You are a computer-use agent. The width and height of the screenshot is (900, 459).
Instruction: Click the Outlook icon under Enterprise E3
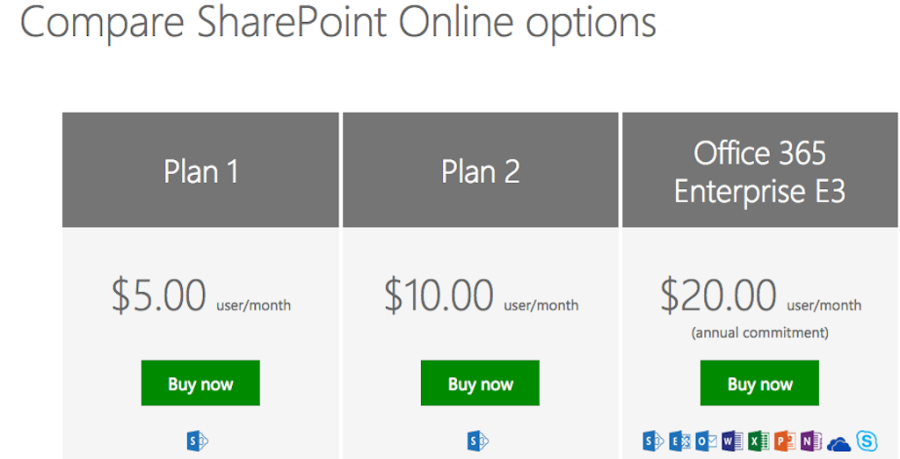pos(706,441)
